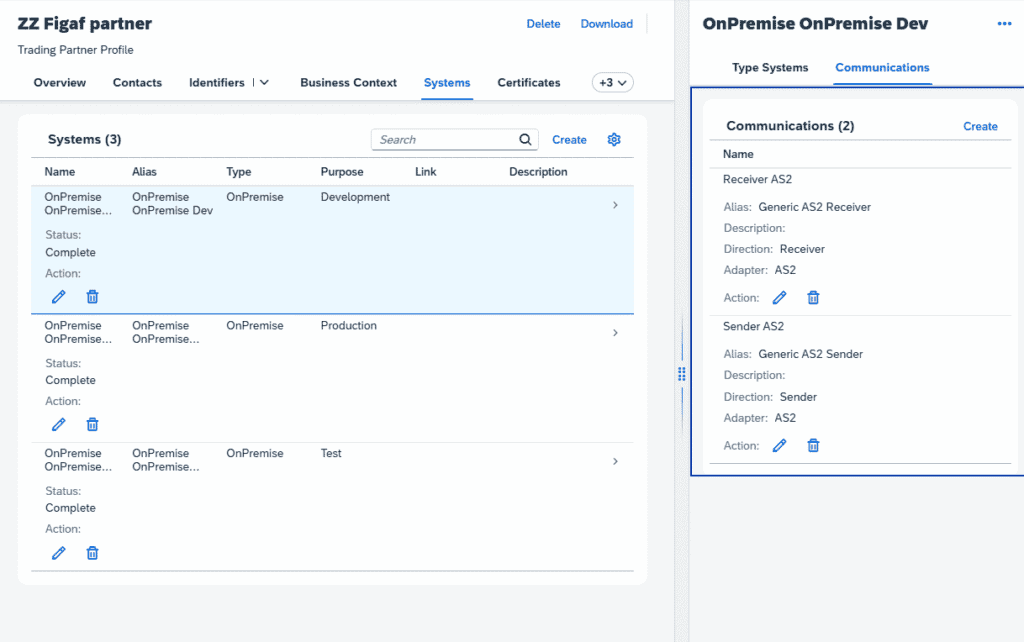Click the Link column header
This screenshot has height=642, width=1024.
(425, 172)
